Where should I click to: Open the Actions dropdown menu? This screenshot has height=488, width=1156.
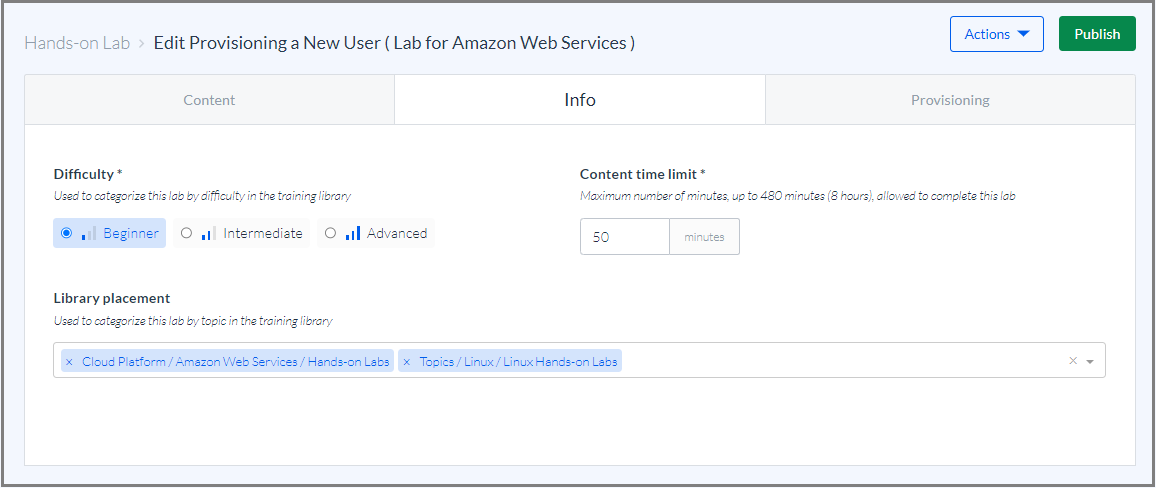997,34
